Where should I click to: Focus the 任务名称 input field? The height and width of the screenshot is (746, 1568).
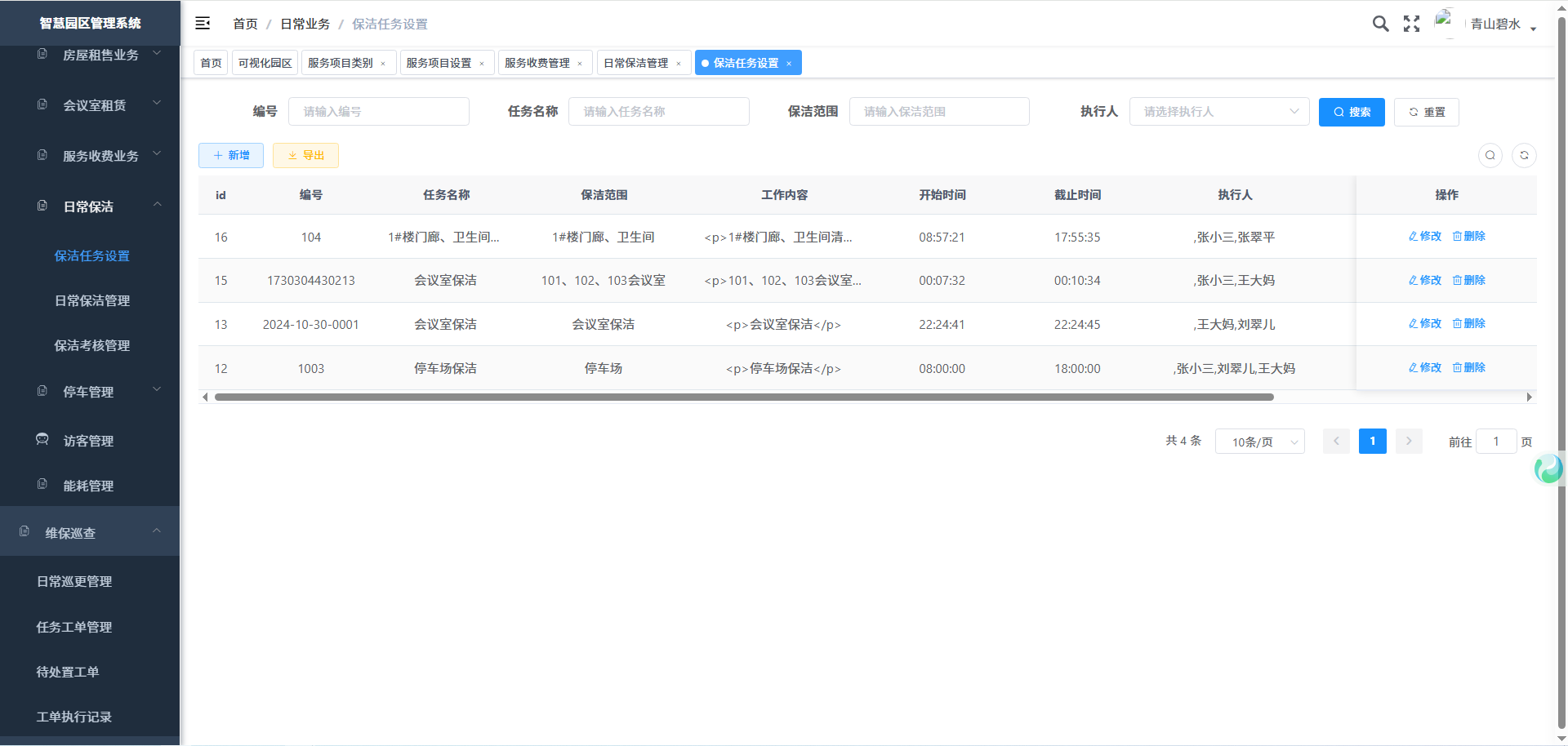click(658, 112)
